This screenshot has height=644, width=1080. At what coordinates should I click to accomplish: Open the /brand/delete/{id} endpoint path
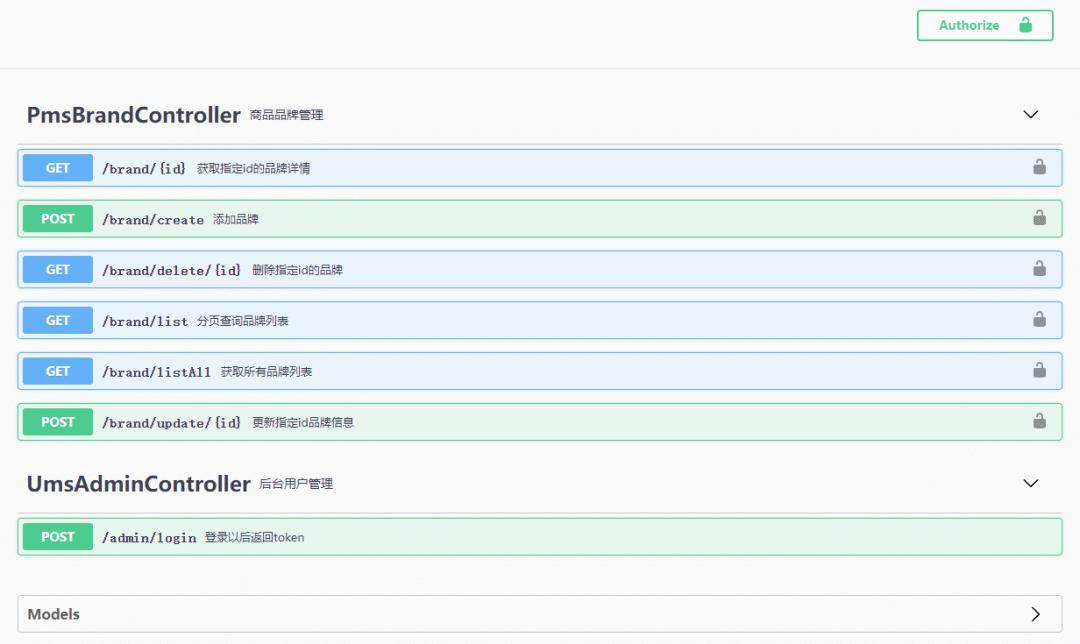pos(172,270)
